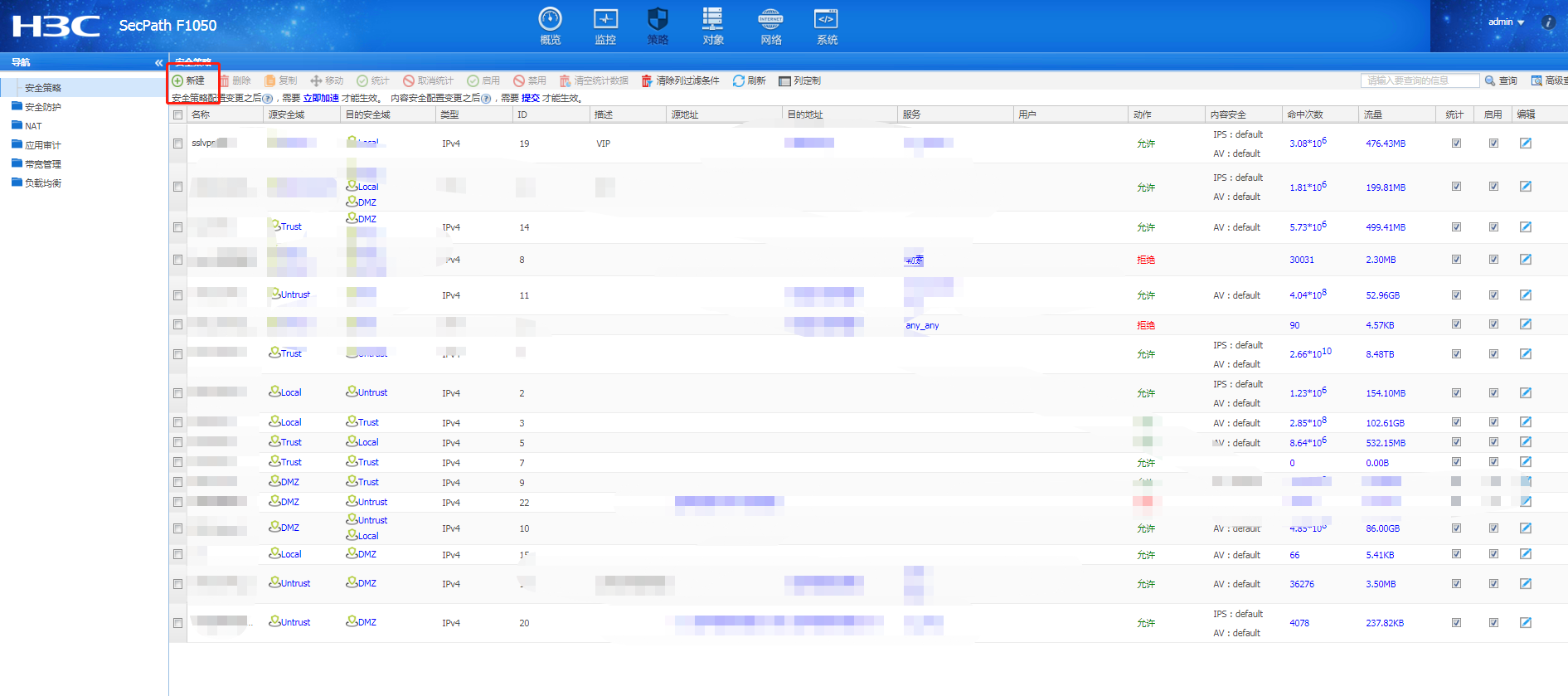Open the 对象 (Objects) top menu
Screen dimensions: 1568x696
713,26
